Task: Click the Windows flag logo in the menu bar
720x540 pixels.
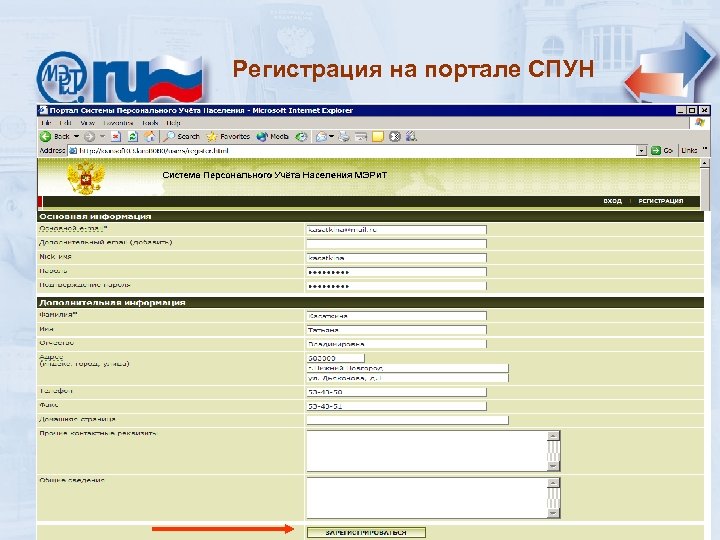Action: tap(699, 123)
